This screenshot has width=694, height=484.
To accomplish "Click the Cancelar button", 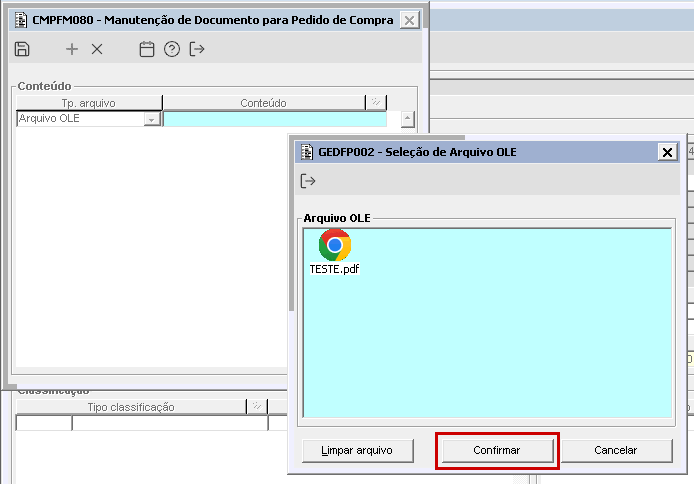I will (x=616, y=450).
